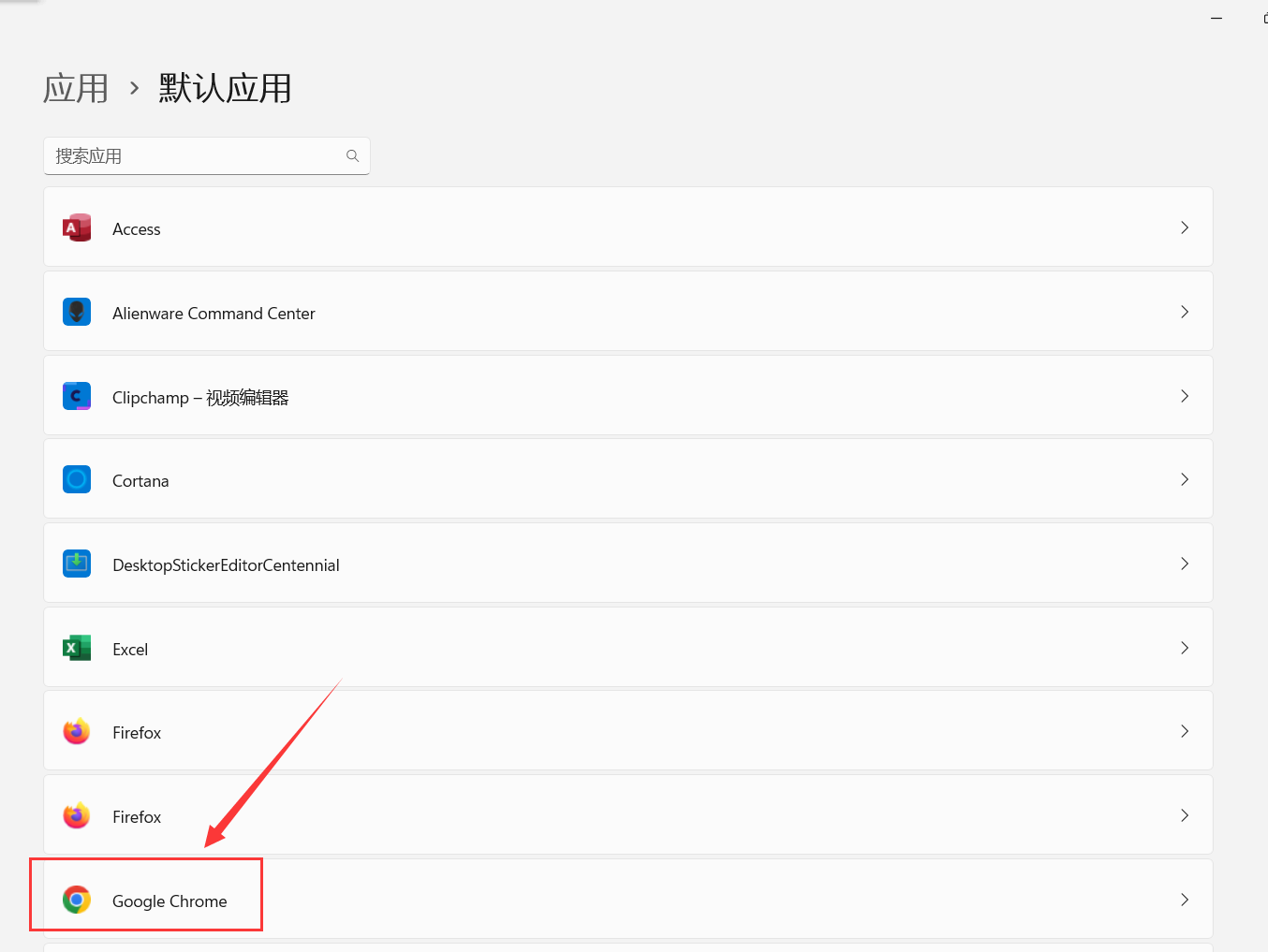Click the magnifier icon in the search box
The height and width of the screenshot is (952, 1268).
(x=353, y=156)
